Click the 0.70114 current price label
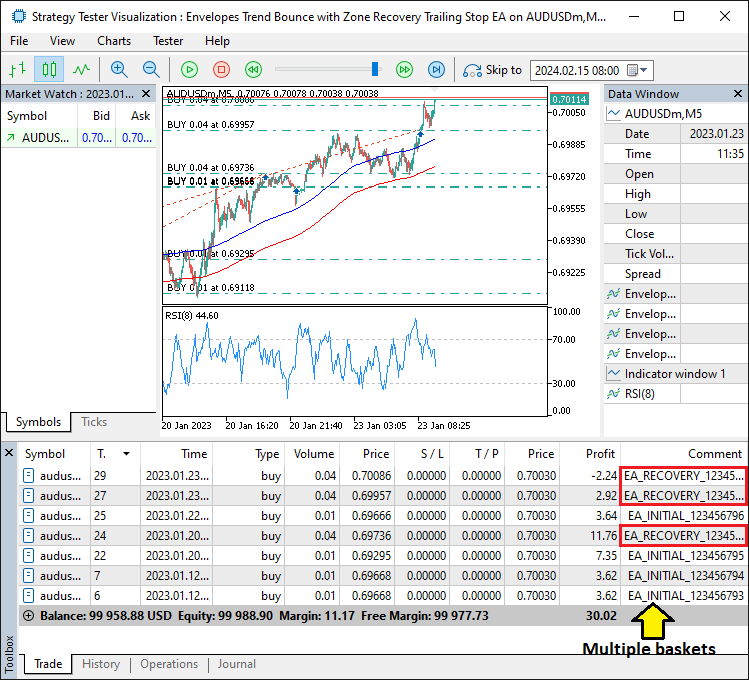 point(569,99)
